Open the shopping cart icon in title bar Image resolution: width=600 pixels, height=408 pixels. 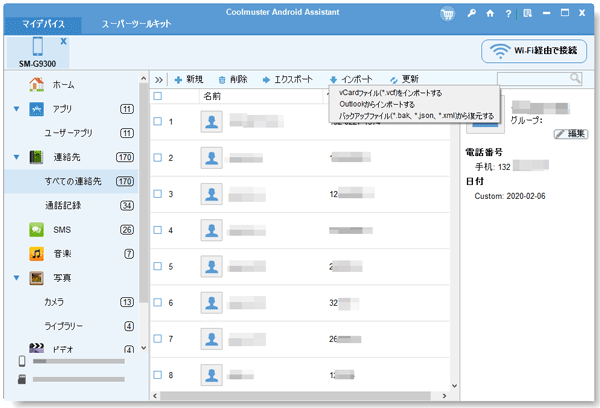tap(447, 14)
